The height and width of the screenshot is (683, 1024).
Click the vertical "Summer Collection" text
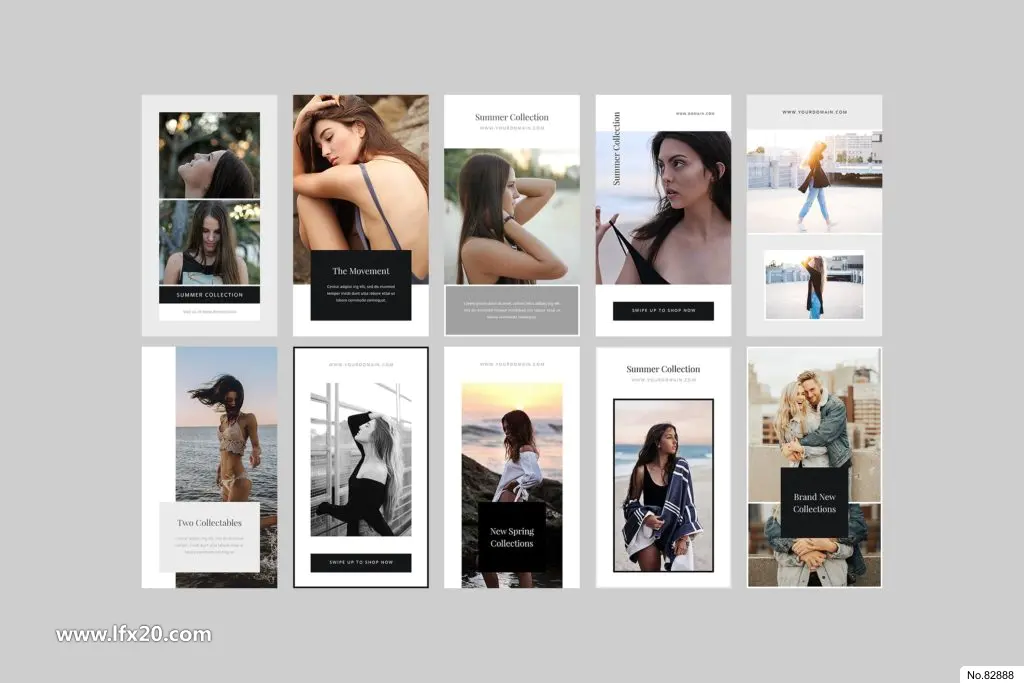click(x=616, y=149)
